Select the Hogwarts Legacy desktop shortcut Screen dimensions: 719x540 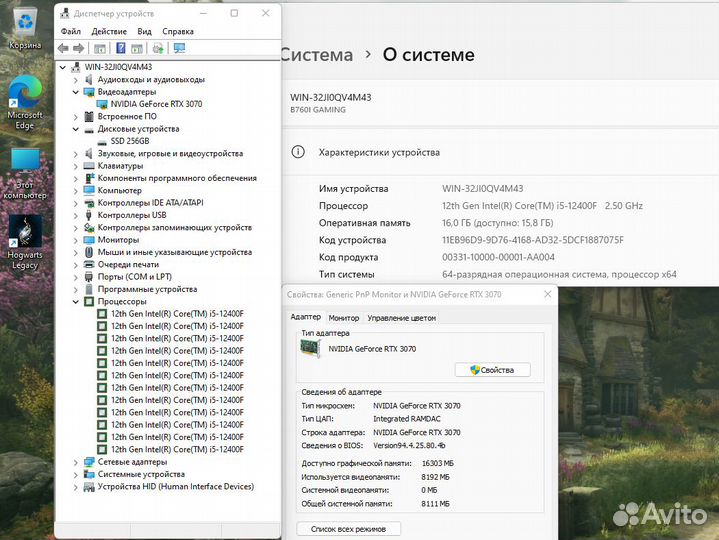(25, 243)
